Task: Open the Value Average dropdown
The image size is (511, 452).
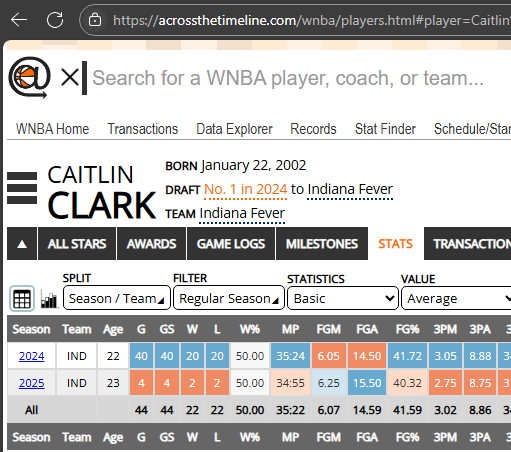Action: coord(456,298)
